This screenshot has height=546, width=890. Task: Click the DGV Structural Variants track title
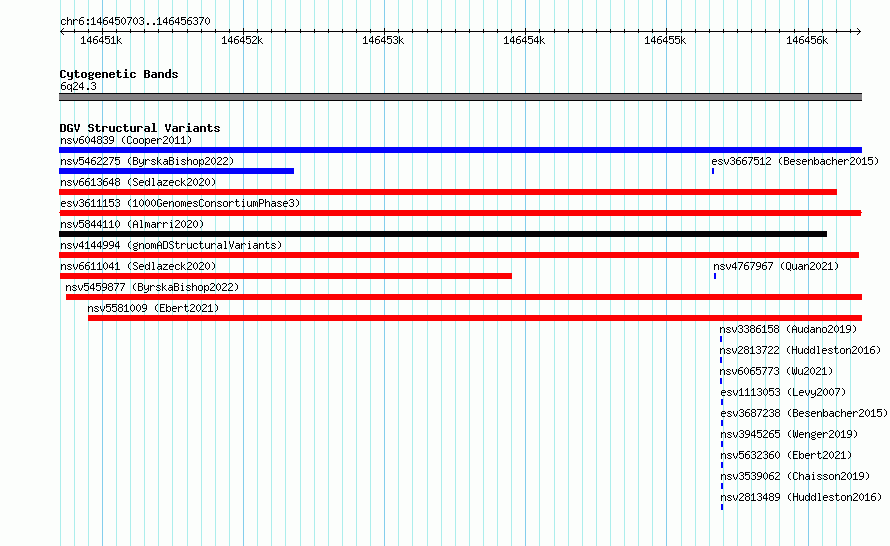click(140, 128)
